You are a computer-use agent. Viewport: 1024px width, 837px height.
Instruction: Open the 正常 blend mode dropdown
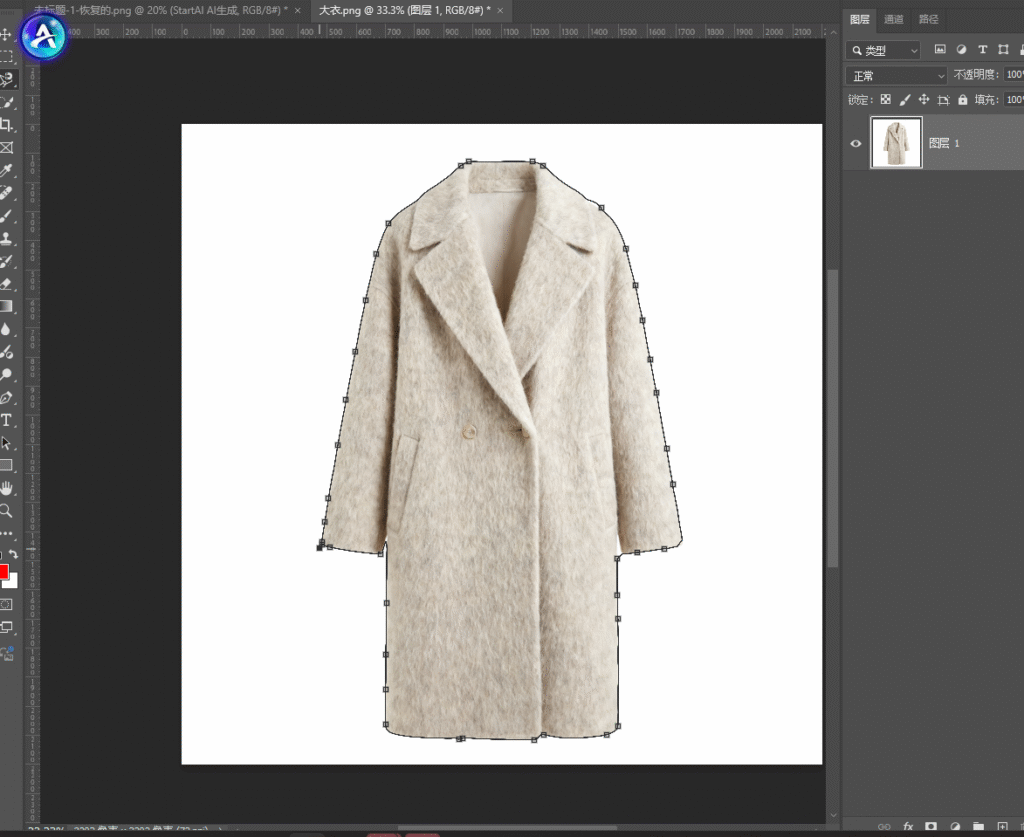[x=896, y=76]
